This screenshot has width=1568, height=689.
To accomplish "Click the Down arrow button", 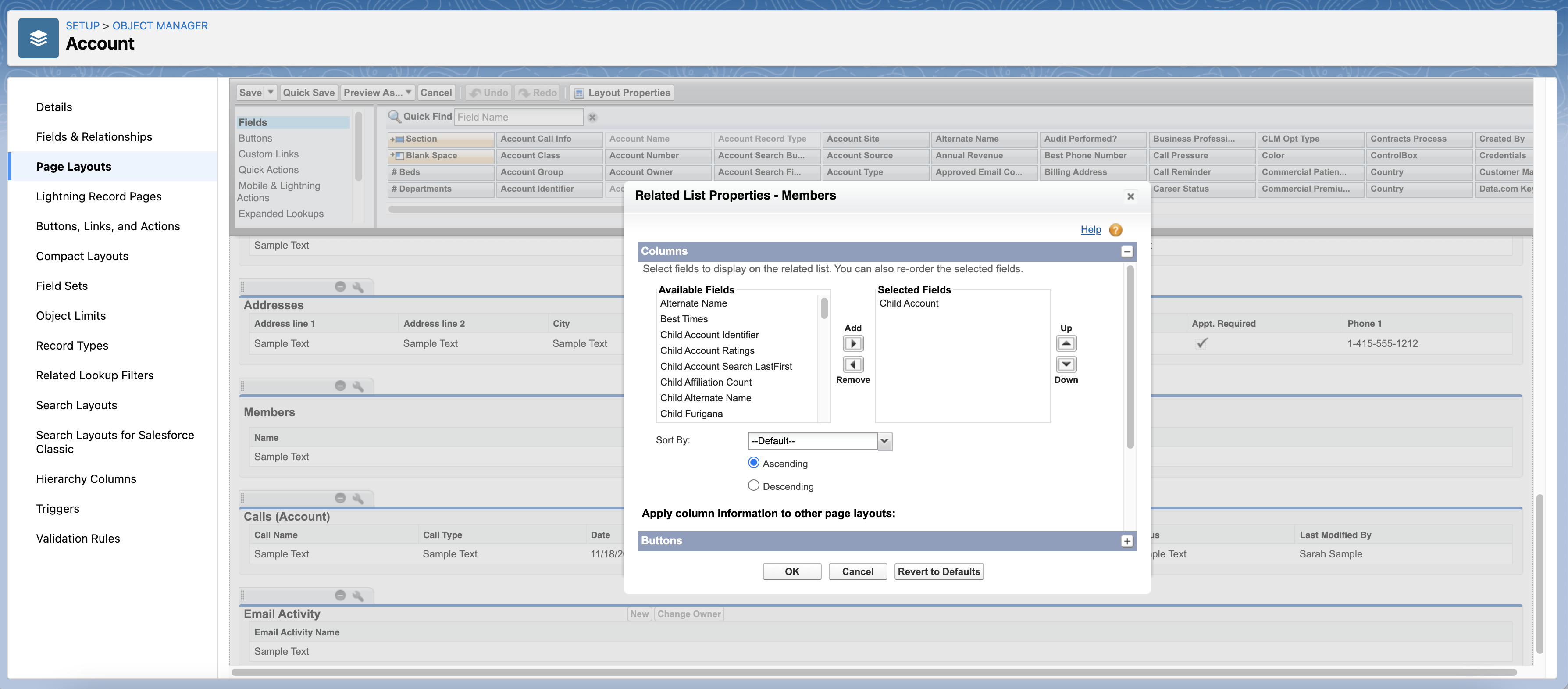I will click(x=1066, y=364).
